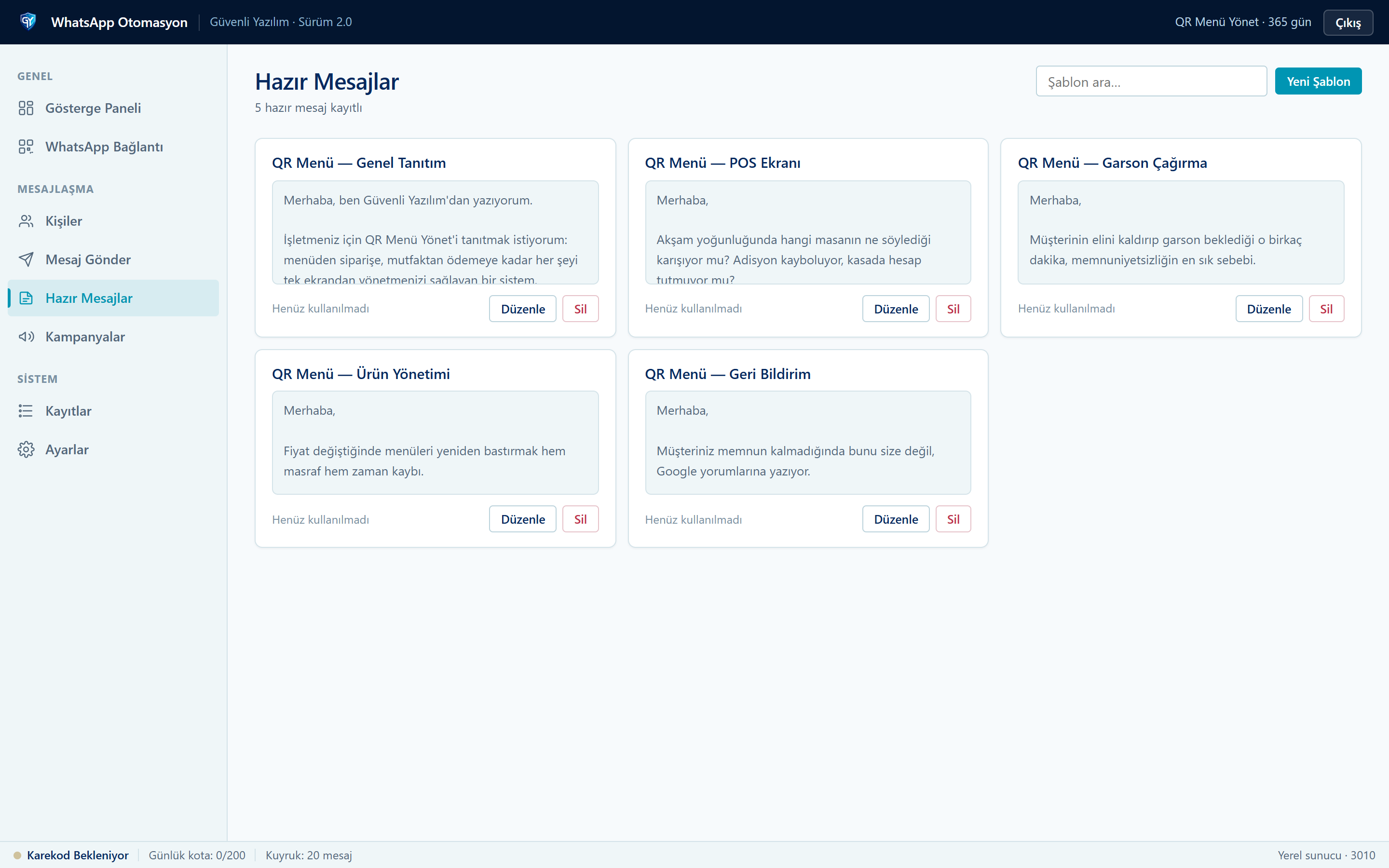Click the "QR Menü — POS Ekranı" title

pyautogui.click(x=722, y=163)
